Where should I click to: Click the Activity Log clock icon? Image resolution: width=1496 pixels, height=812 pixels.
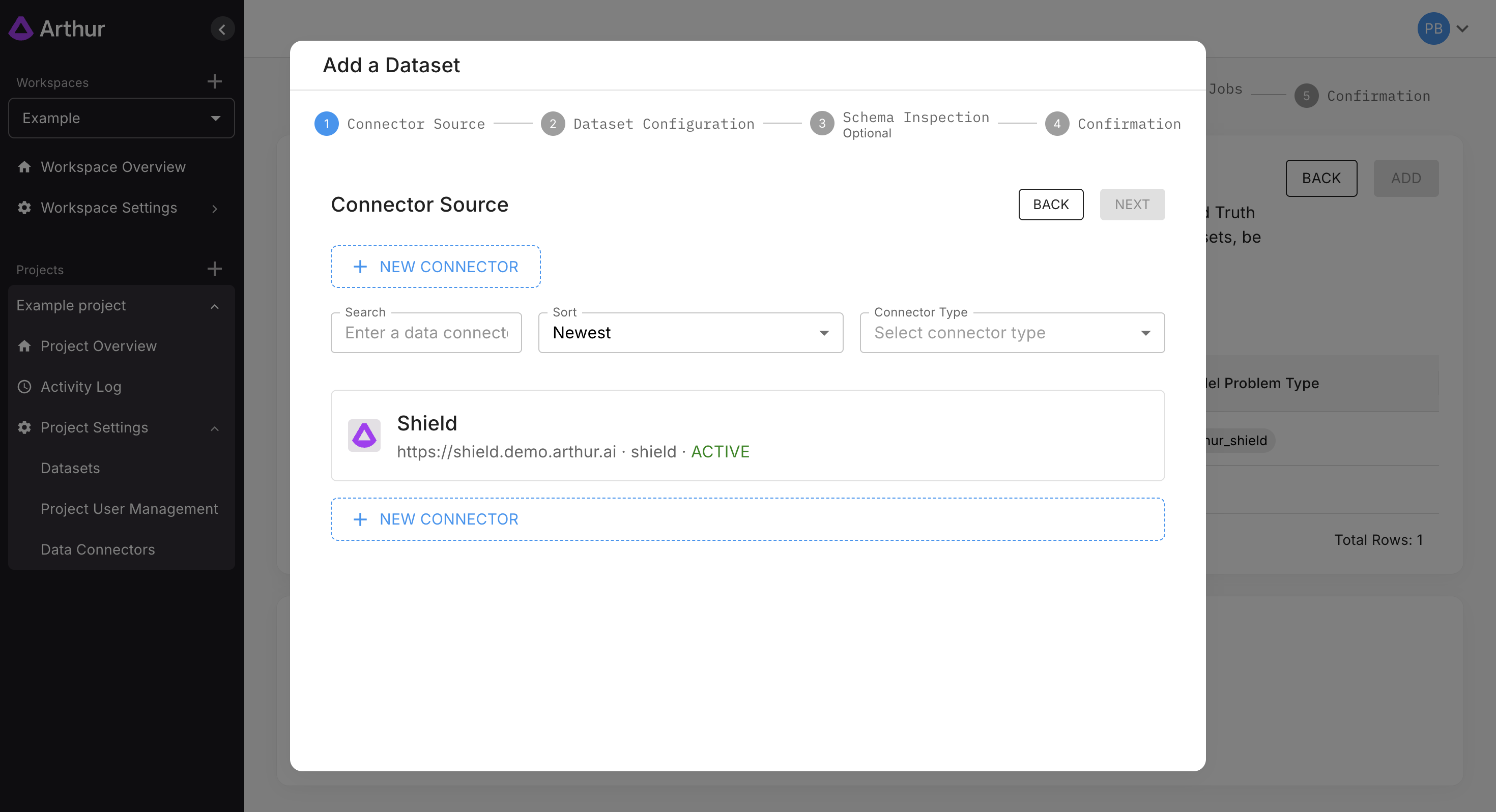[x=24, y=387]
